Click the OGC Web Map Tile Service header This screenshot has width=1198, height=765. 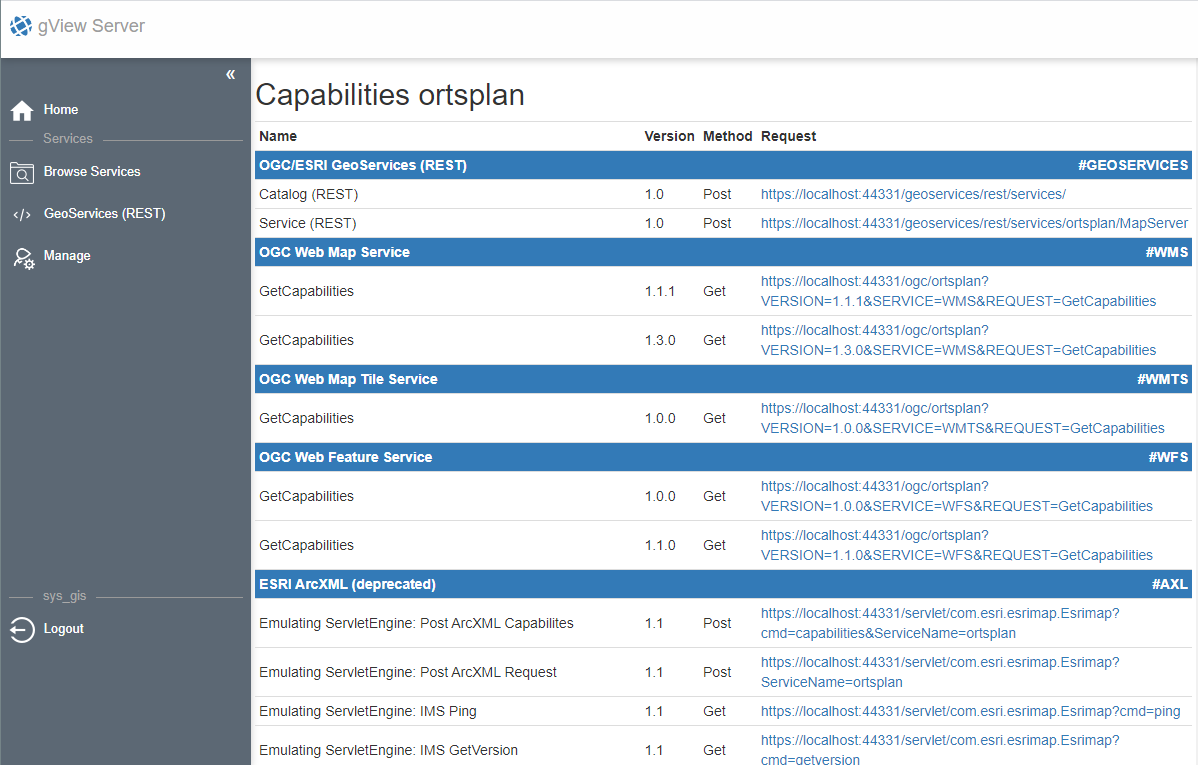coord(348,379)
